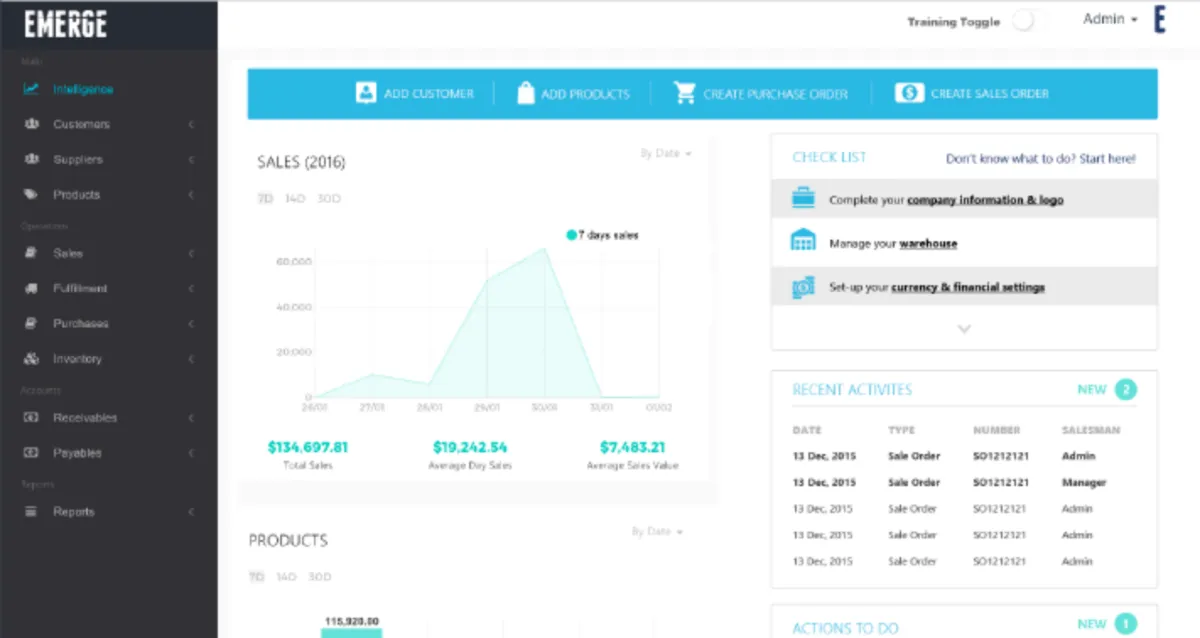This screenshot has width=1200, height=638.
Task: Click the CREATE SALES ORDER button label
Action: point(990,94)
